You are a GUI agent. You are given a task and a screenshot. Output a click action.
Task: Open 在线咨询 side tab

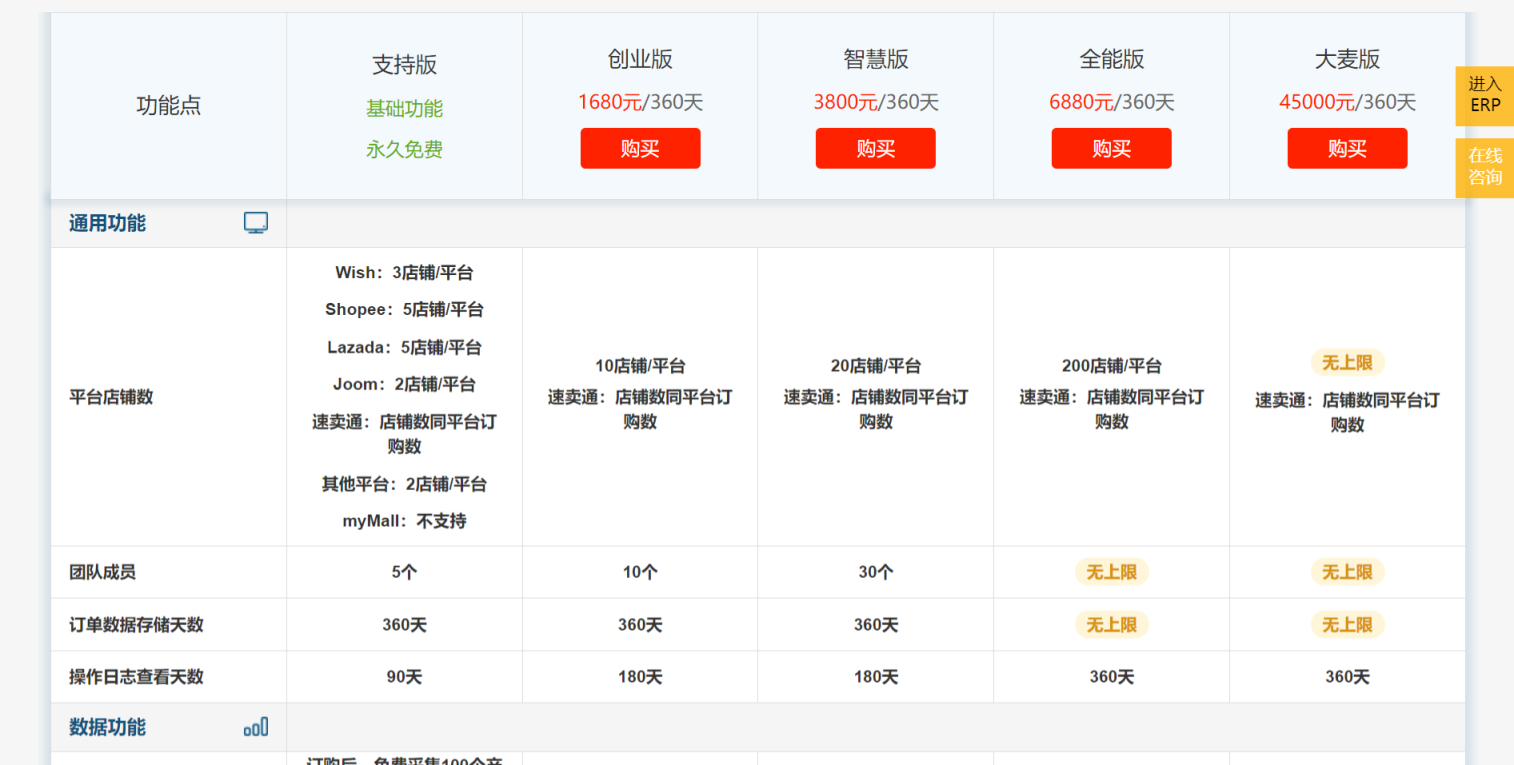(1484, 167)
